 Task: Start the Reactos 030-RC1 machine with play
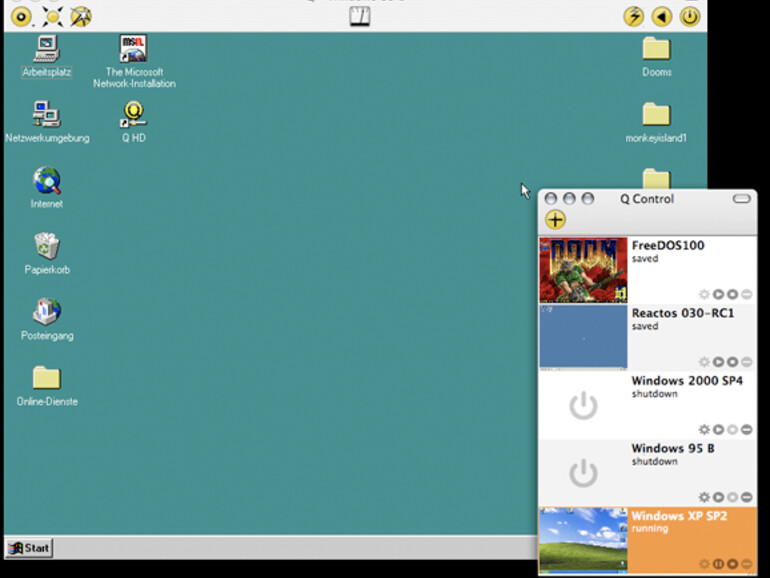click(x=718, y=362)
